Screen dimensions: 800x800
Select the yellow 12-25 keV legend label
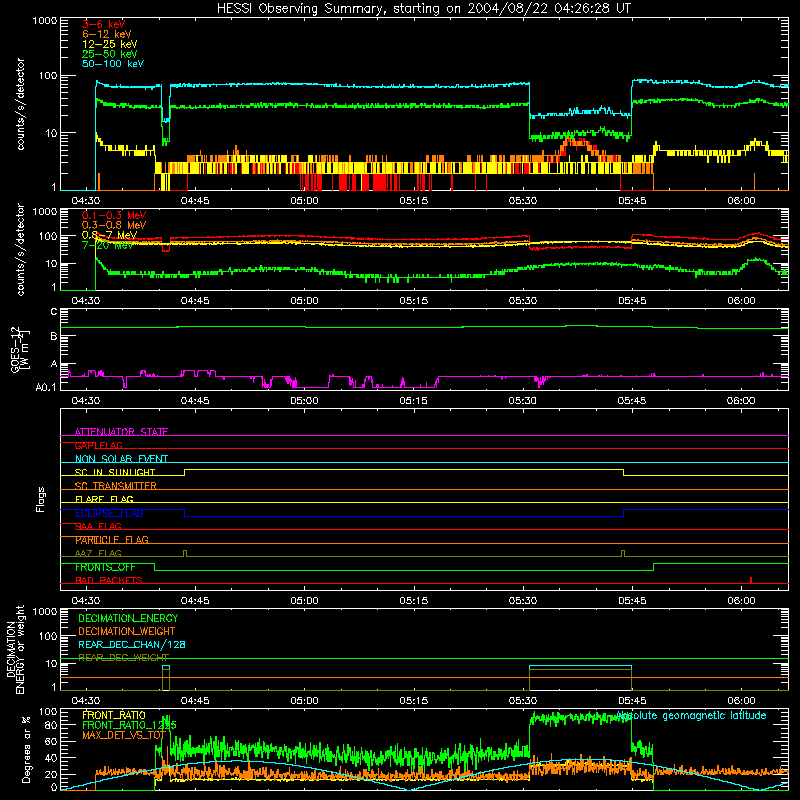[109, 44]
